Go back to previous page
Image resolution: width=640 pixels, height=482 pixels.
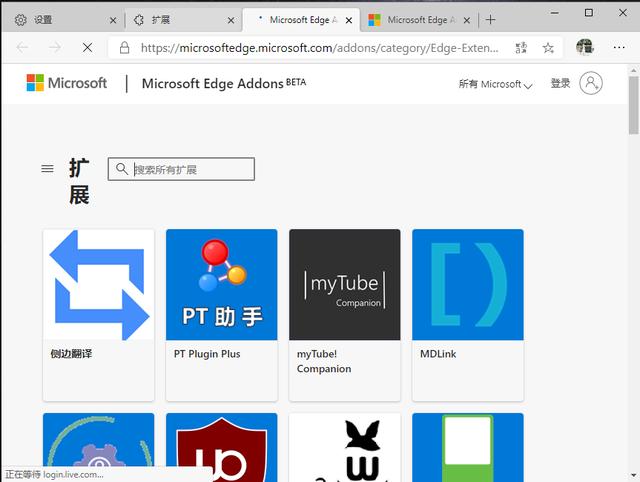(x=22, y=48)
